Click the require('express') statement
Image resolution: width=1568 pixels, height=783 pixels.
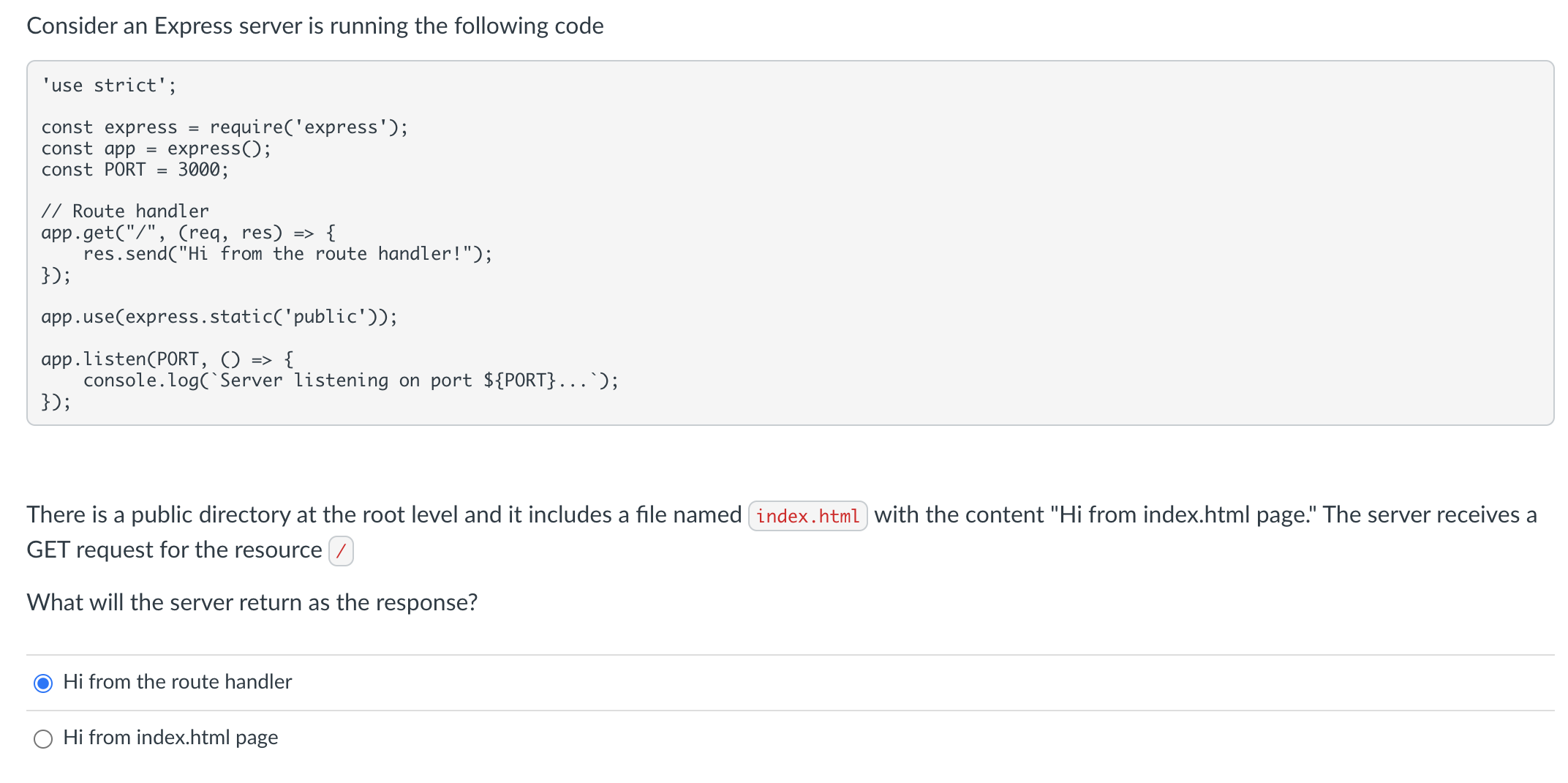pos(225,127)
